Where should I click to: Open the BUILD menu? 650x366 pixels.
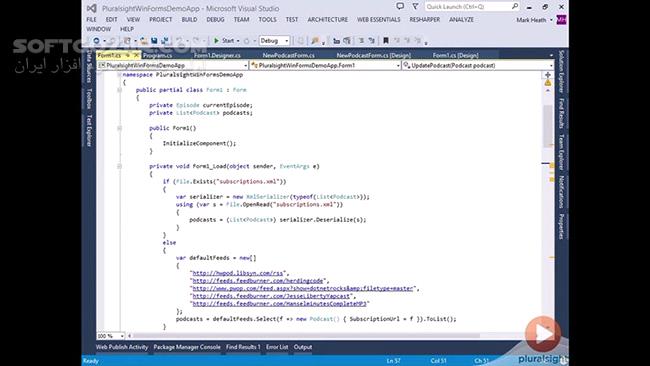(x=189, y=19)
